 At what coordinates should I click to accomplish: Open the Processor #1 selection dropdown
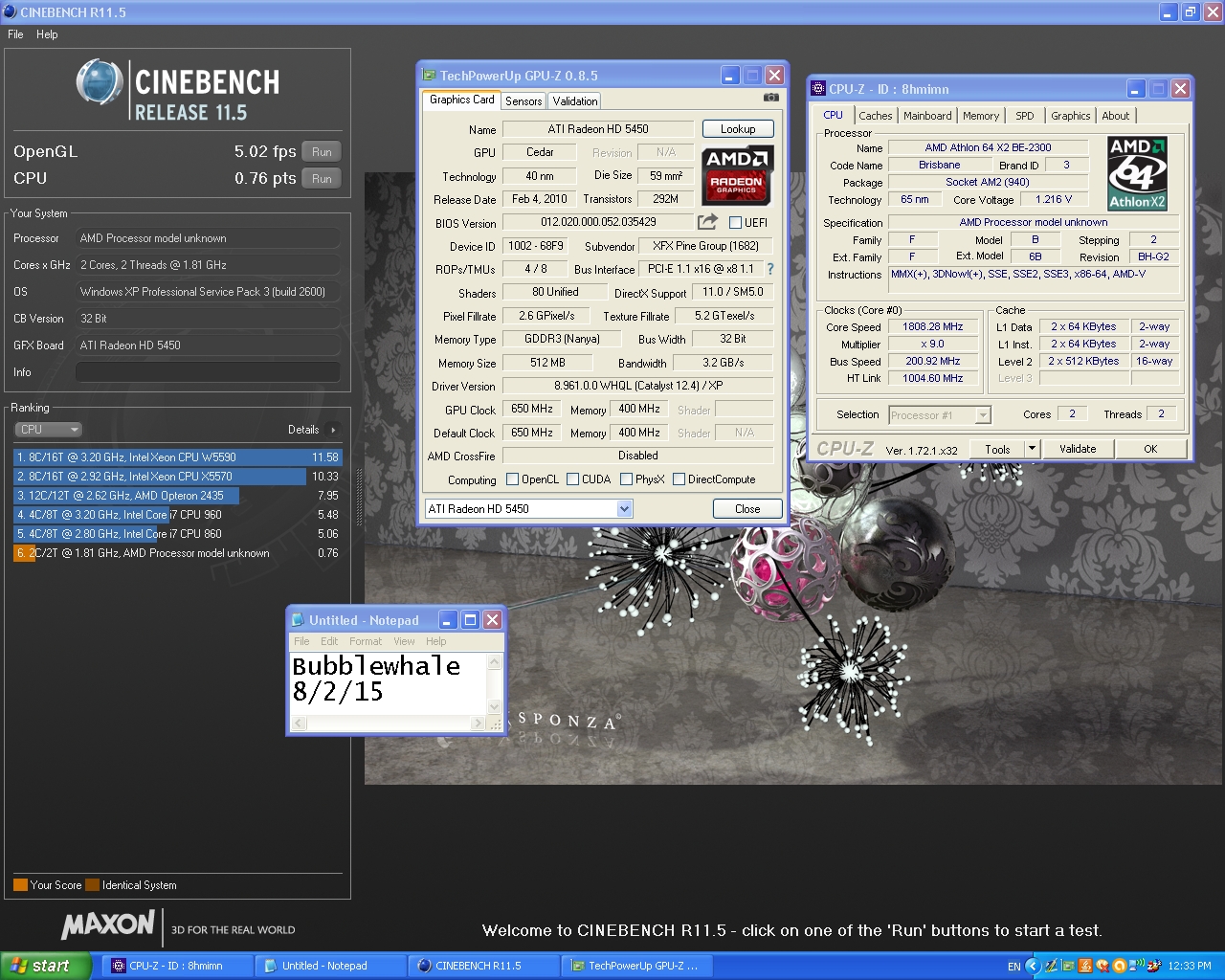(982, 415)
